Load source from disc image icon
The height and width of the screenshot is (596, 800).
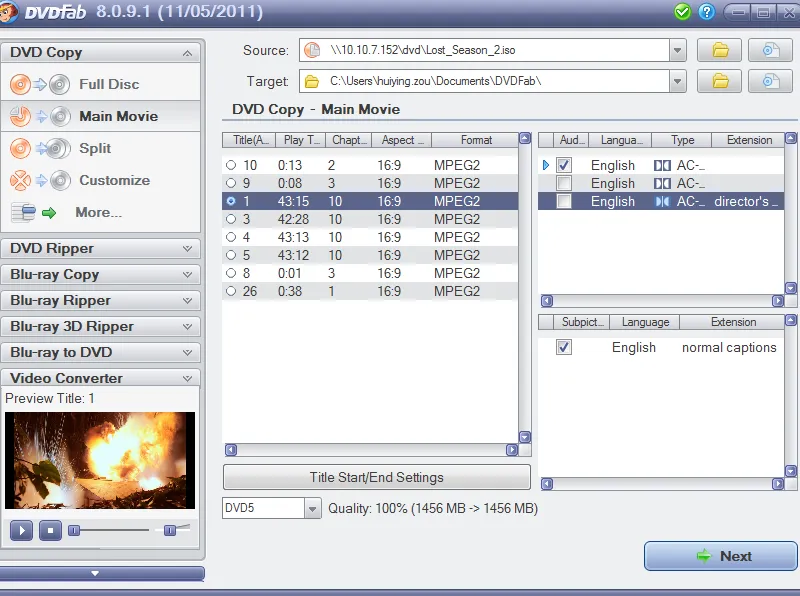pyautogui.click(x=770, y=51)
